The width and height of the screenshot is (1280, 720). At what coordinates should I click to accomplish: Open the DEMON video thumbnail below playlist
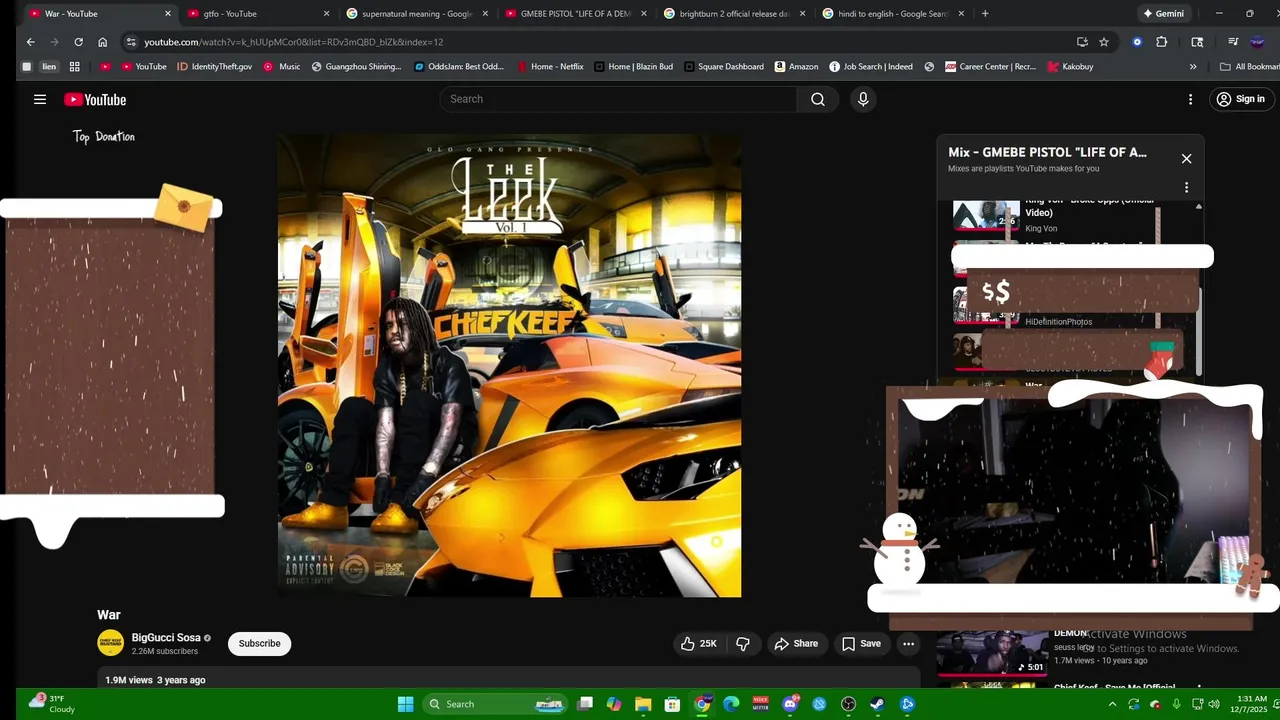[993, 651]
